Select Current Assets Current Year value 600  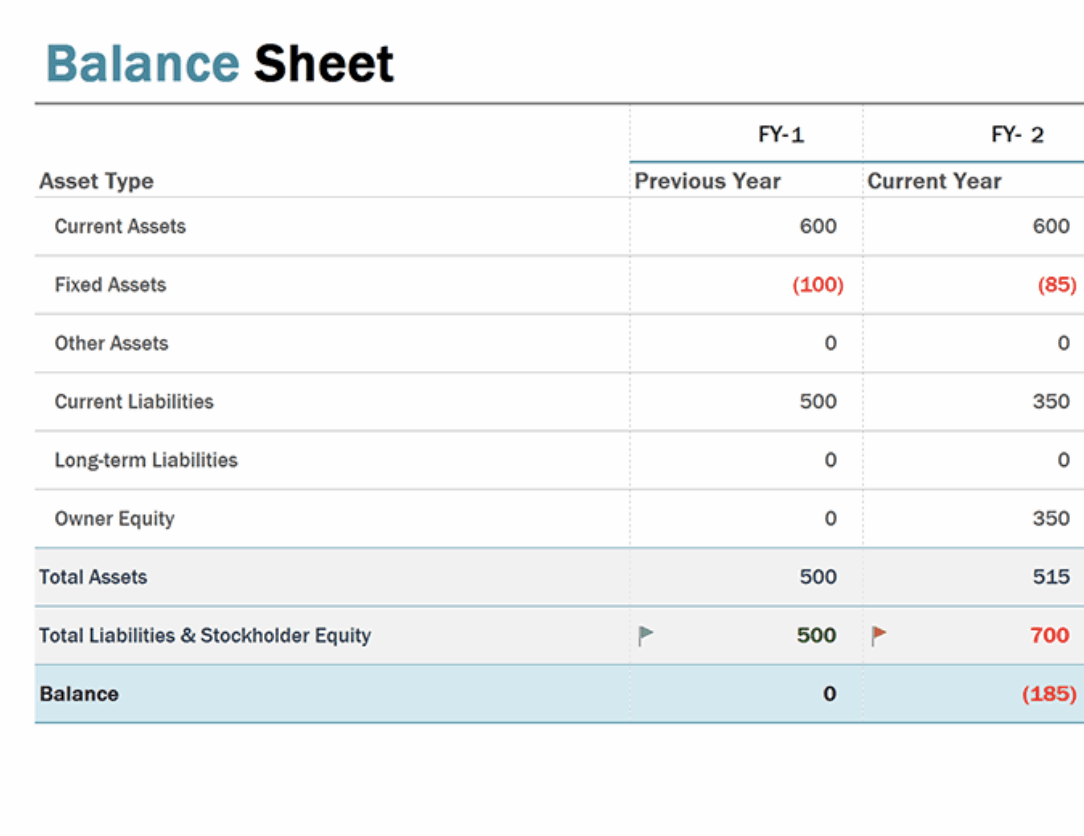[1051, 227]
